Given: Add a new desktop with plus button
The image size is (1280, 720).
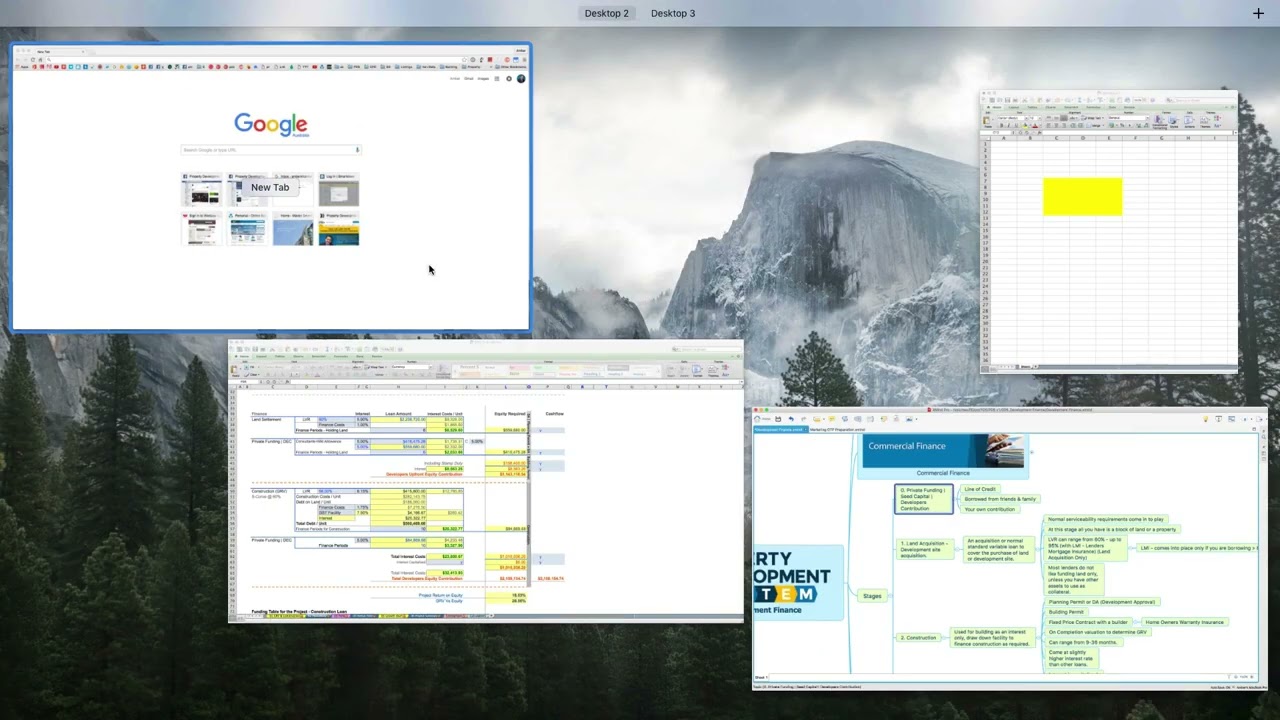Looking at the screenshot, I should 1258,13.
